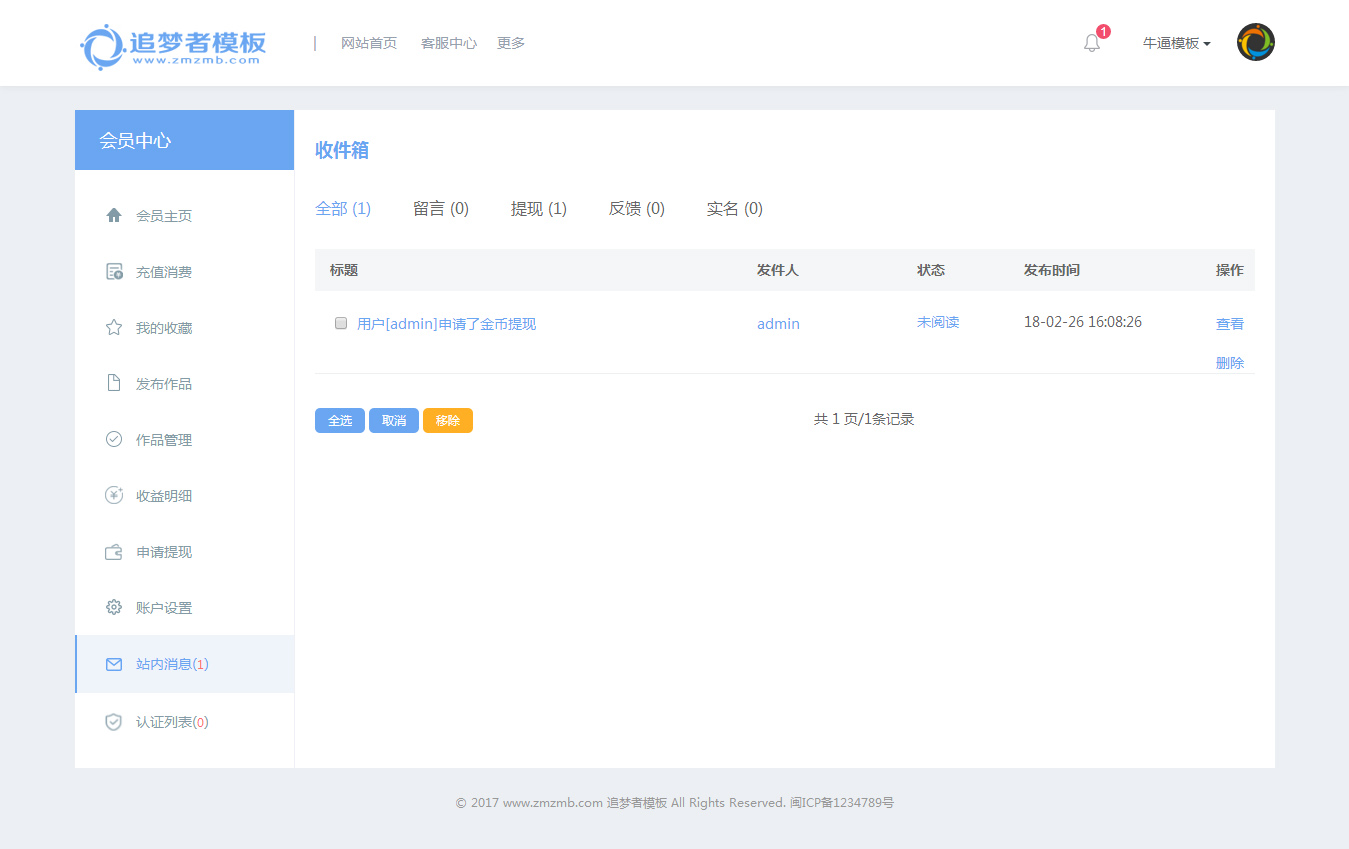1349x849 pixels.
Task: Tick the checkbox for the admin withdrawal message
Action: [341, 323]
